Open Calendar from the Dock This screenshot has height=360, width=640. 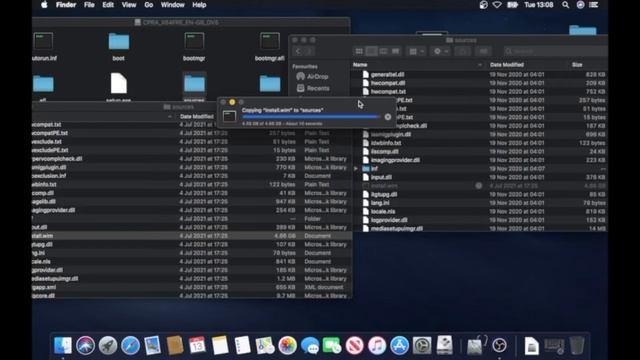click(x=197, y=345)
